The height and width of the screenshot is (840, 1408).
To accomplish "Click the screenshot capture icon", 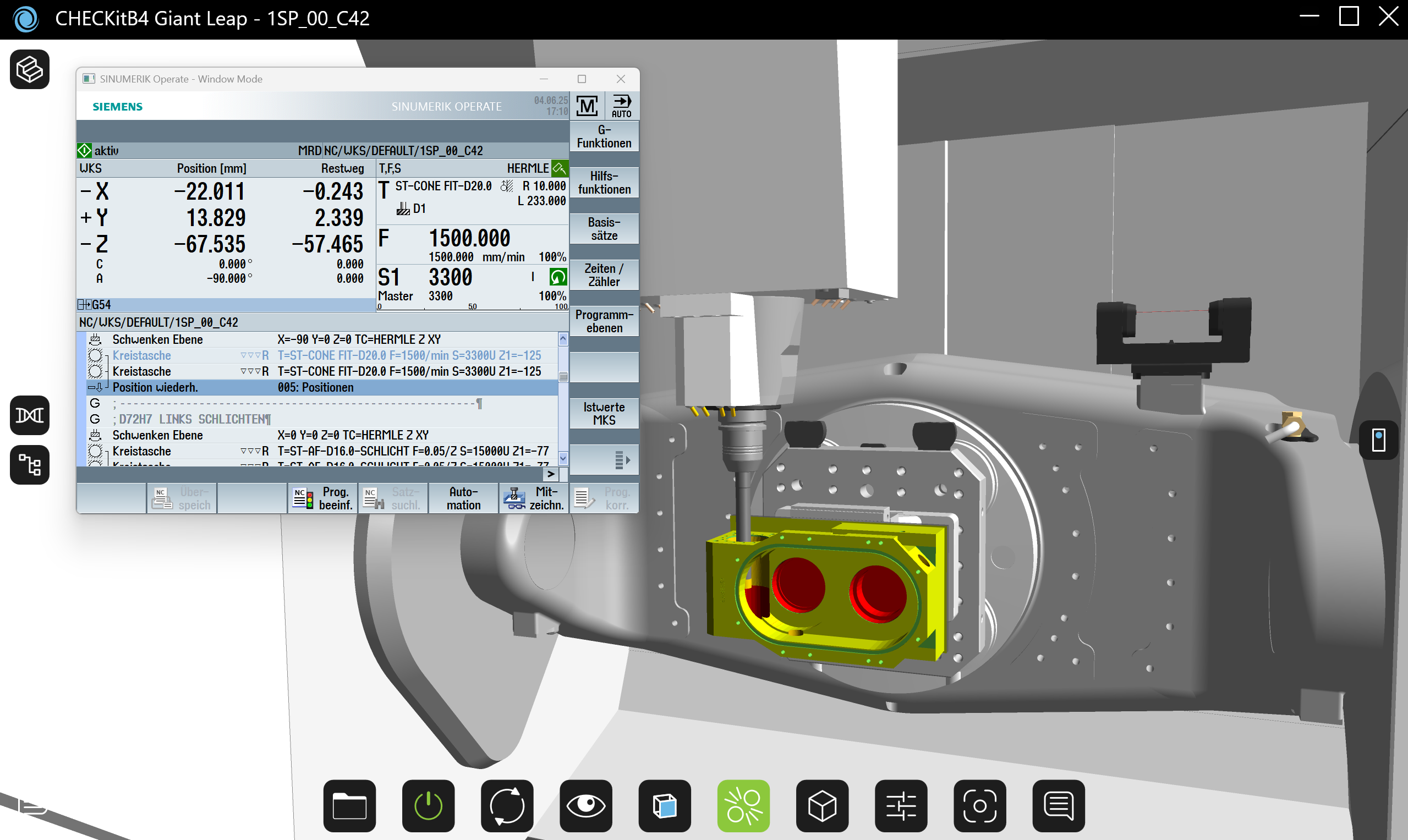I will click(x=979, y=805).
